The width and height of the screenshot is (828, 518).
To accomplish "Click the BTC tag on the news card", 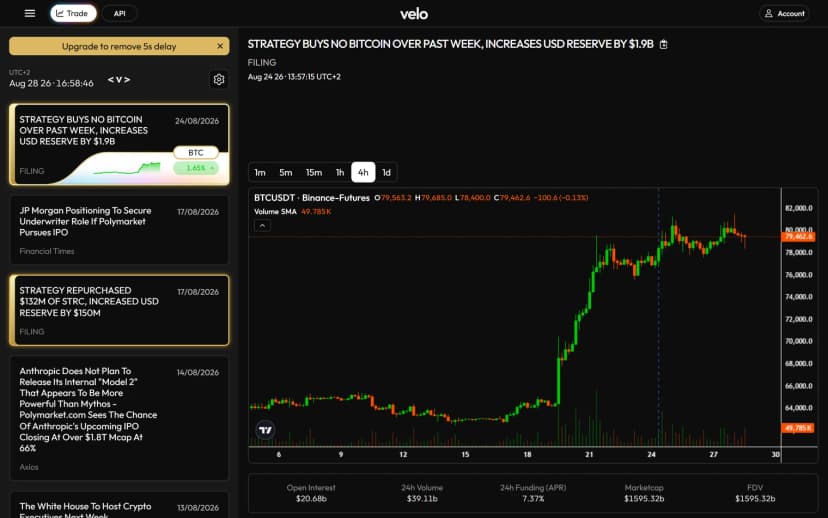I will click(x=196, y=153).
